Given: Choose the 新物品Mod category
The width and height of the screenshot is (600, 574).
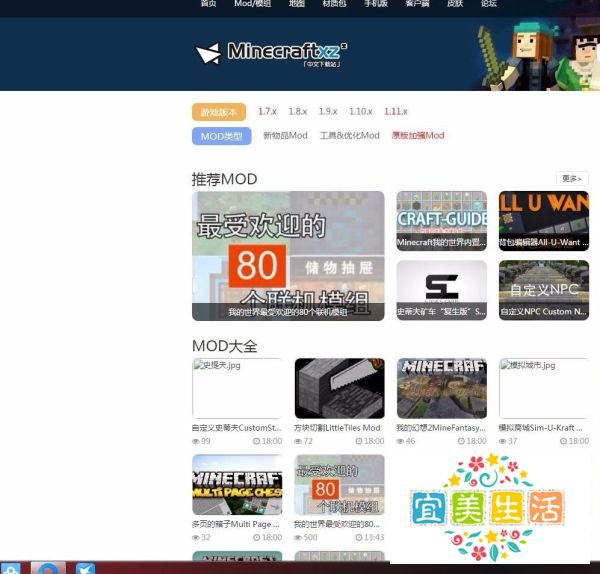Looking at the screenshot, I should click(x=285, y=135).
